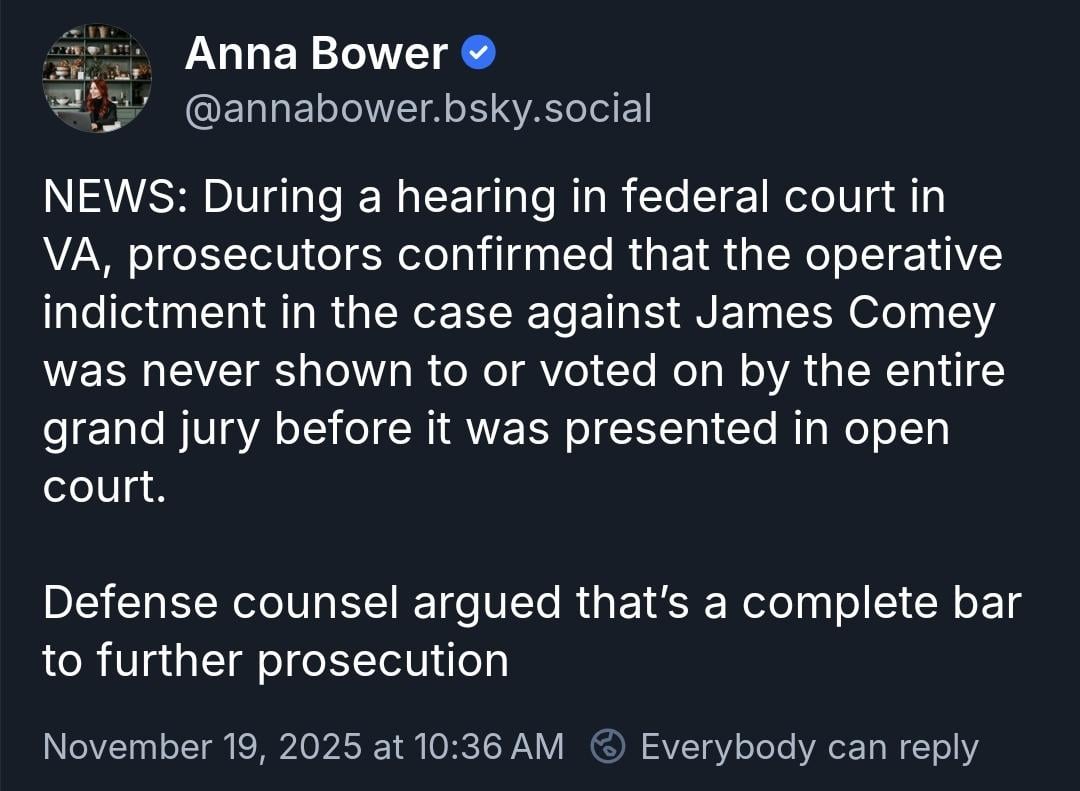Click the Anna Bower display name

tap(316, 54)
